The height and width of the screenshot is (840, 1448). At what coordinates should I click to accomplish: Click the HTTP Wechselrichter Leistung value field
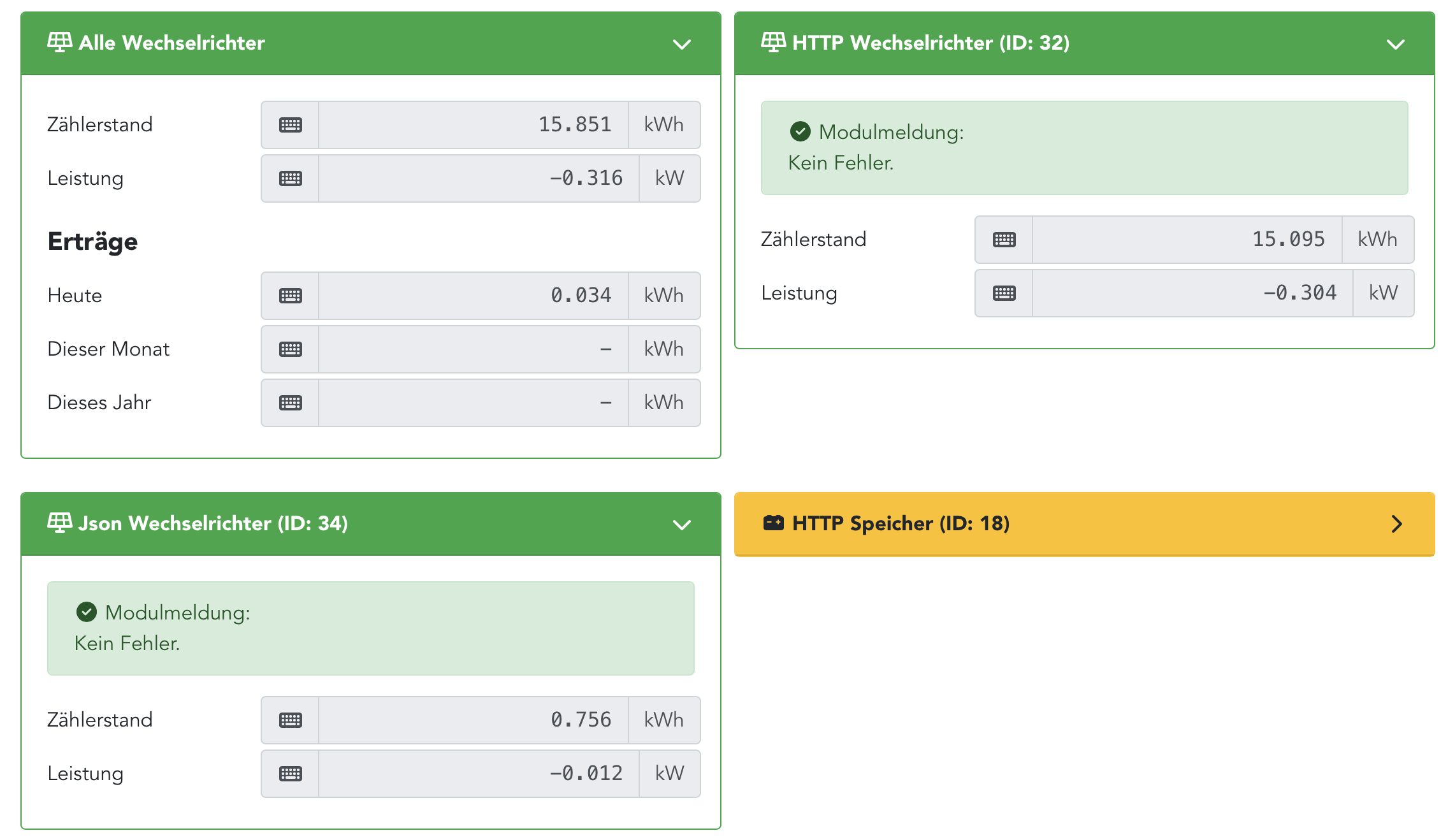pyautogui.click(x=1192, y=293)
